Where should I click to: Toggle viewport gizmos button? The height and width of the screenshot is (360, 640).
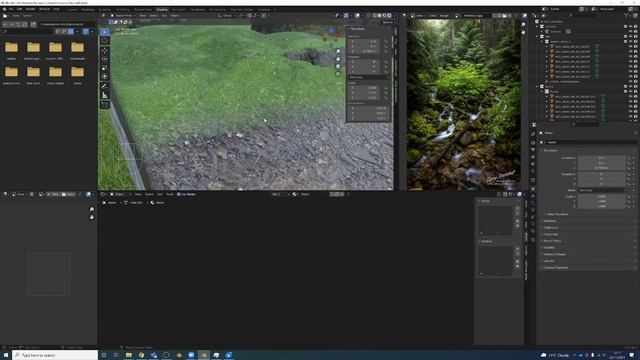(x=346, y=16)
